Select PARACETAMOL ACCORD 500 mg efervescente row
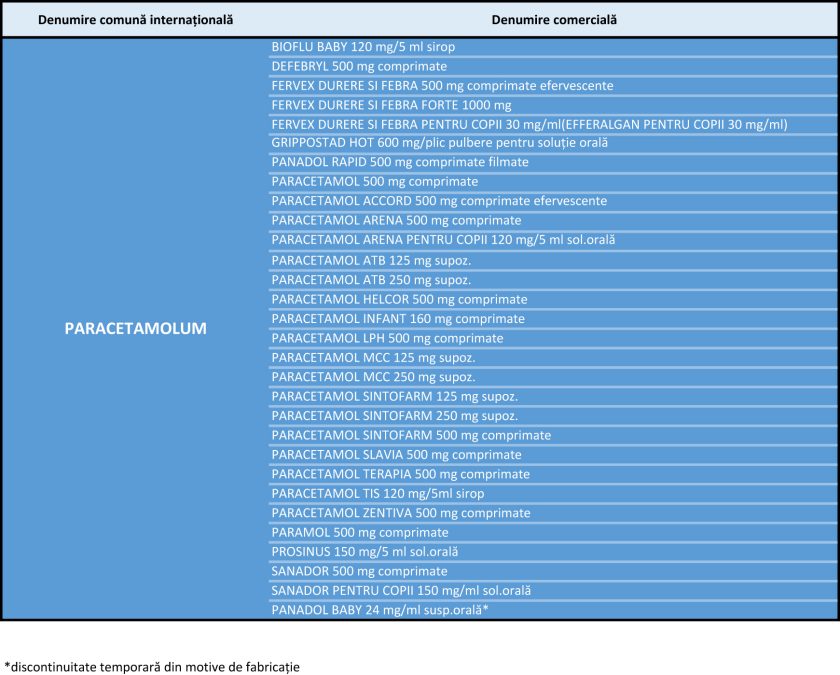This screenshot has width=840, height=675. click(x=553, y=201)
